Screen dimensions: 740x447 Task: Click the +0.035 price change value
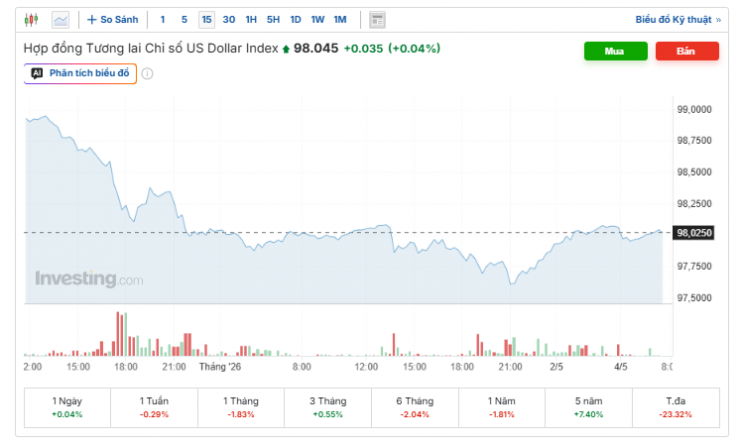pyautogui.click(x=363, y=49)
